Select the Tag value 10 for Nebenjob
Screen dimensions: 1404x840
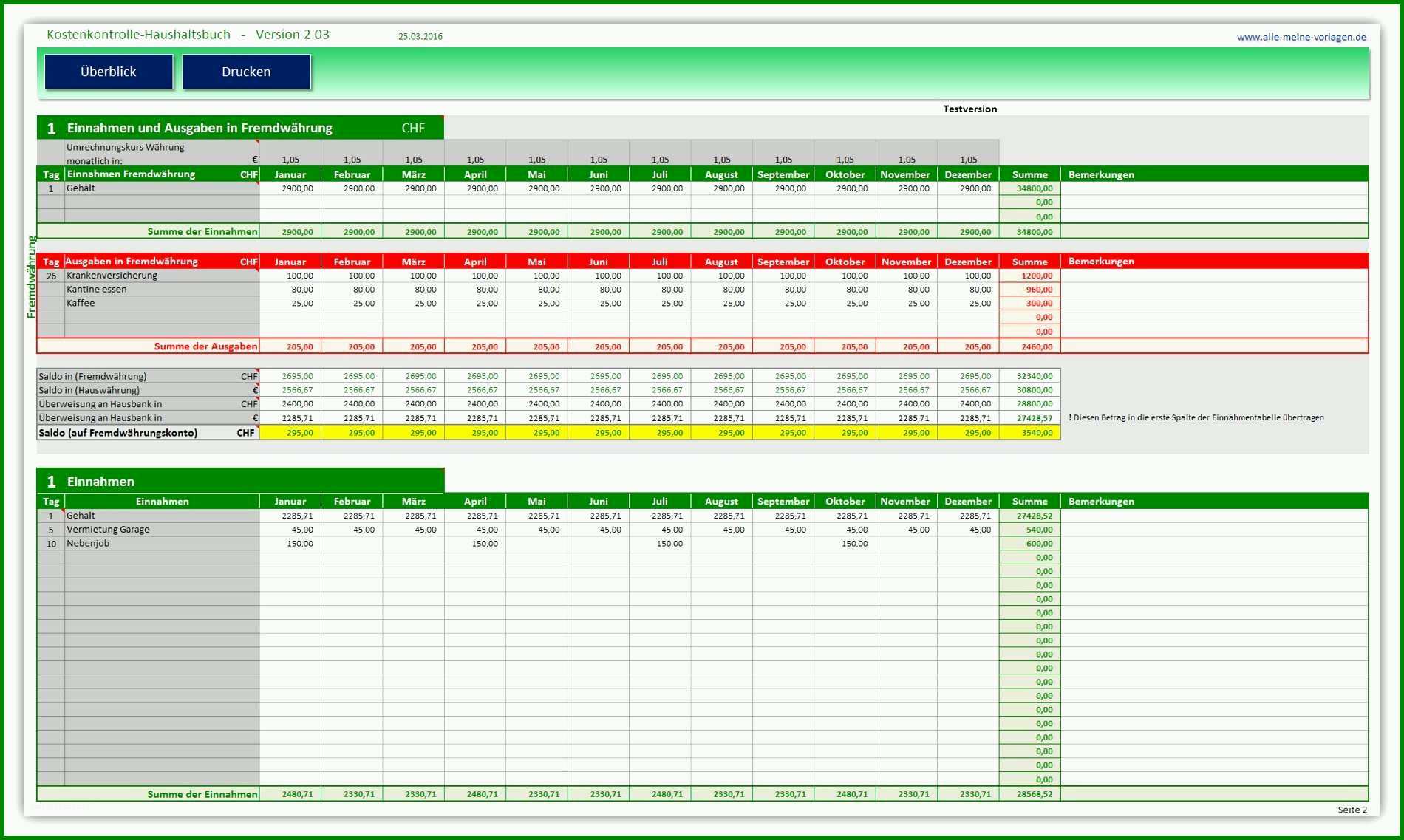(x=51, y=544)
